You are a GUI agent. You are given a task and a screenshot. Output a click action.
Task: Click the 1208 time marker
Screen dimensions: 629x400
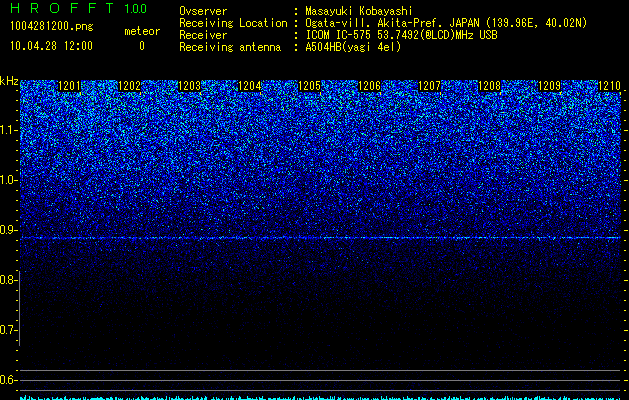[490, 86]
